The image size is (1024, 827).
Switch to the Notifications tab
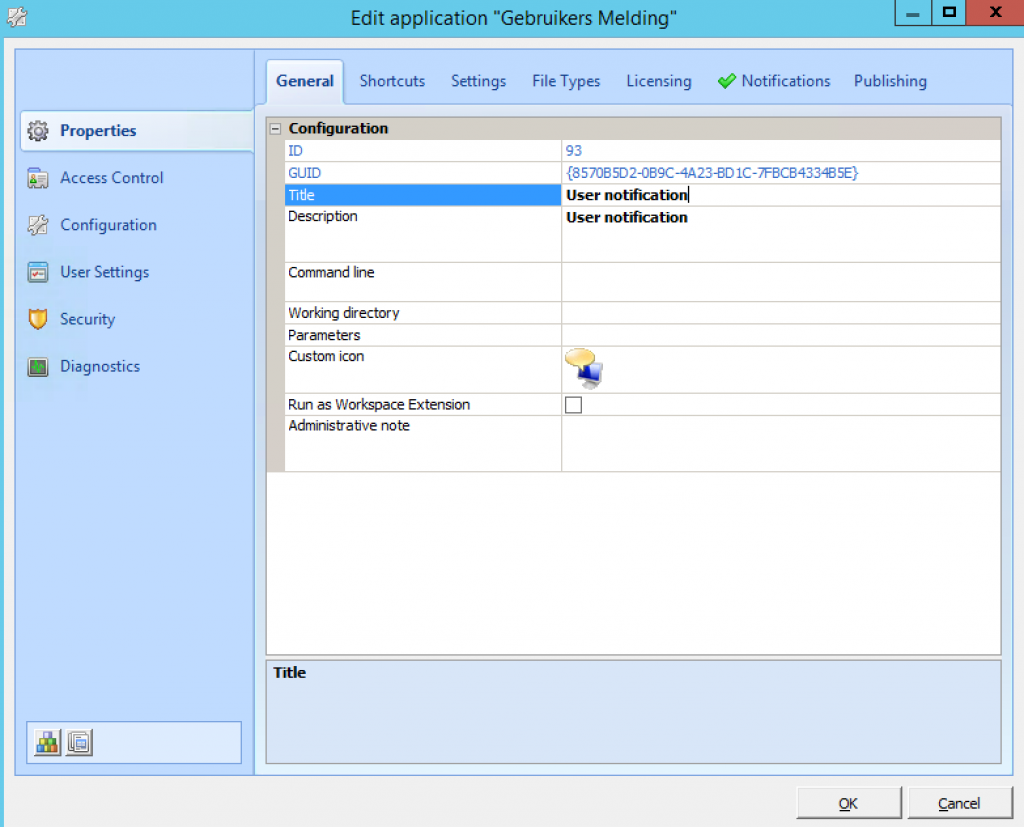coord(785,81)
